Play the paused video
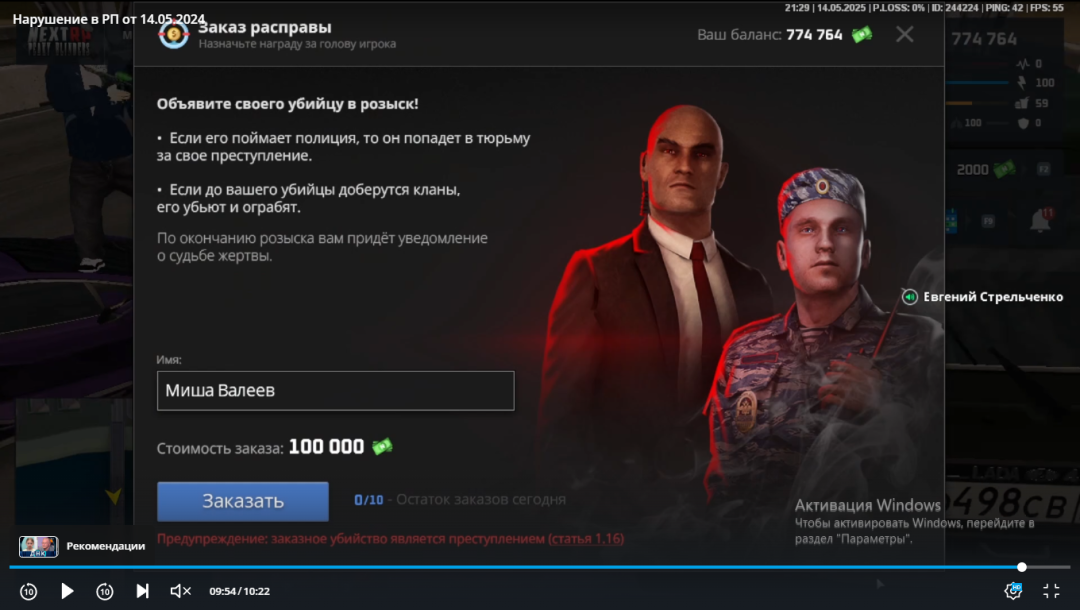Screen dimensions: 1080x610 point(67,591)
